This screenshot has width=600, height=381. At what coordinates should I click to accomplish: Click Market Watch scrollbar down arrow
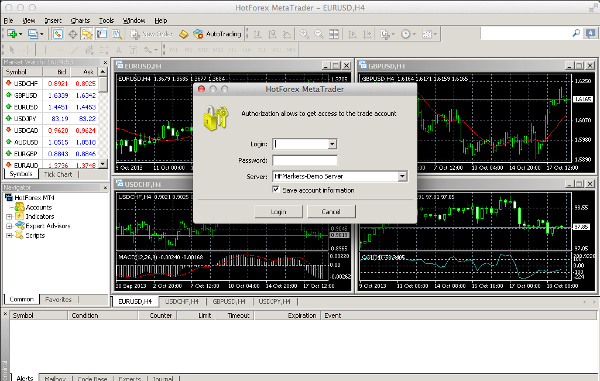pos(103,164)
